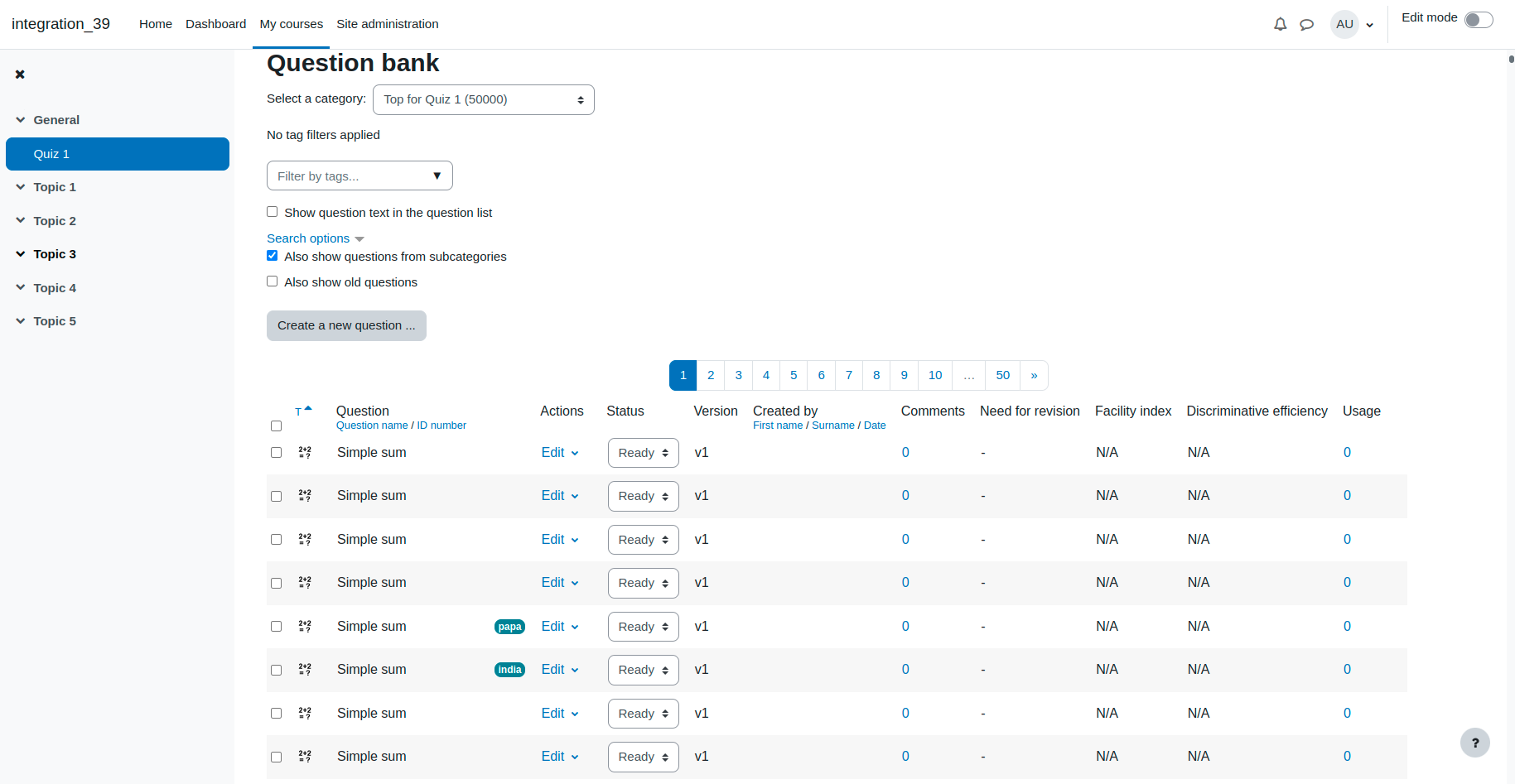This screenshot has width=1515, height=784.
Task: Enable Show question text in the question list
Action: click(272, 212)
